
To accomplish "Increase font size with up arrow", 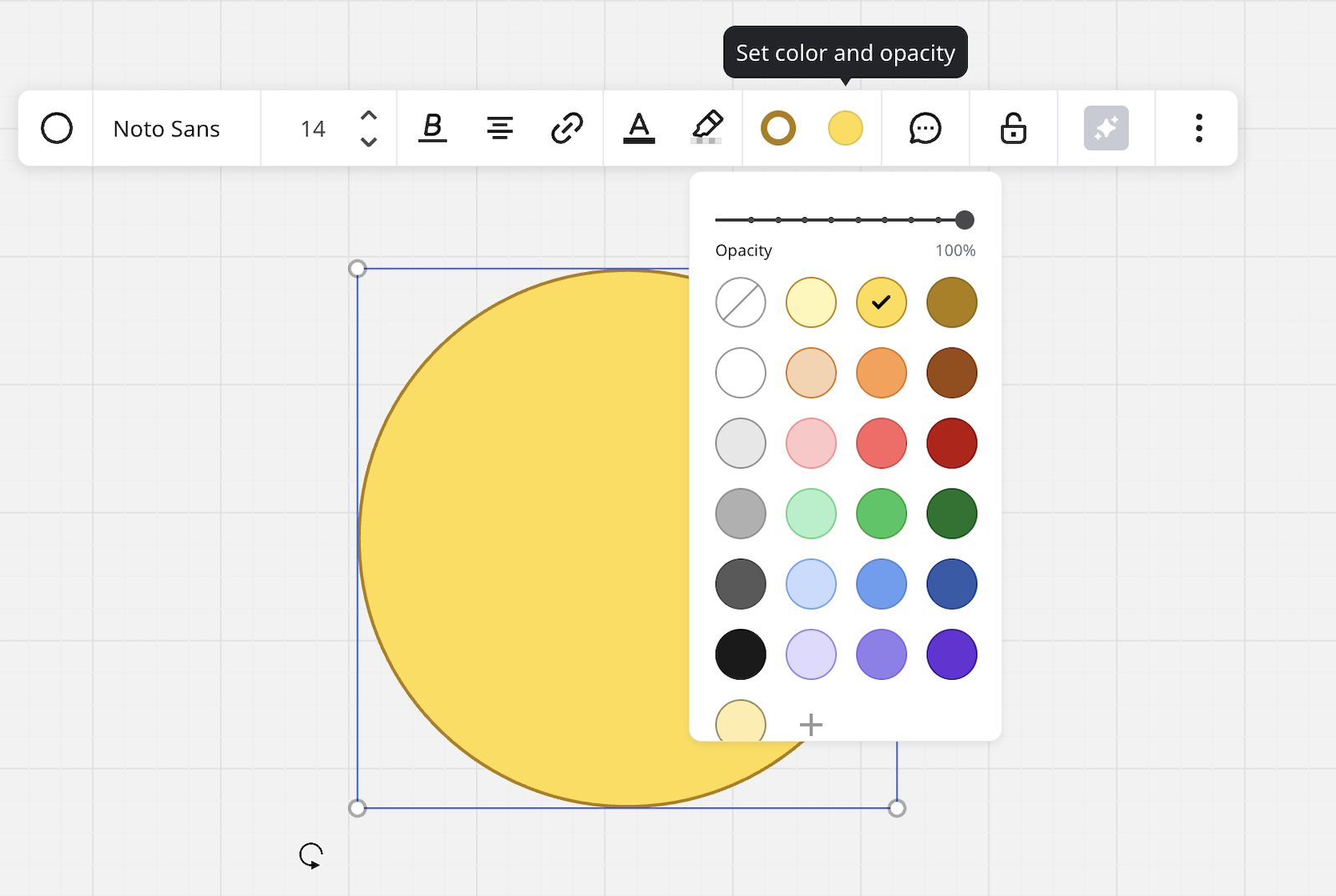I will click(368, 115).
